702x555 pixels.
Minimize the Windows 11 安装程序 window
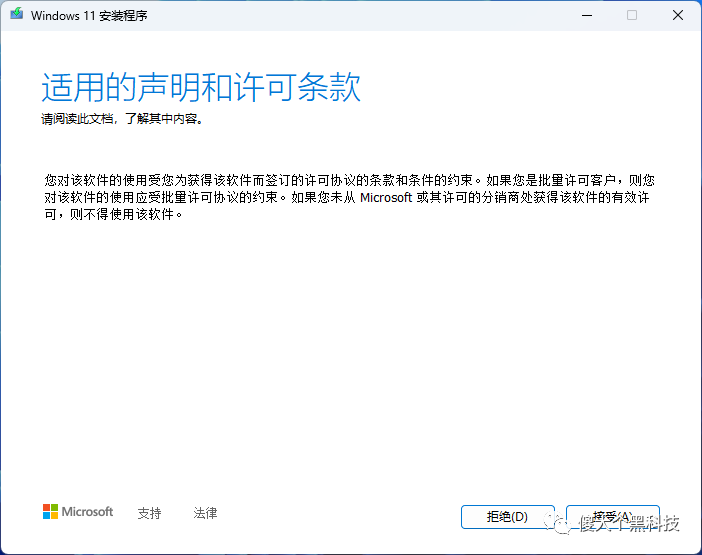point(584,15)
